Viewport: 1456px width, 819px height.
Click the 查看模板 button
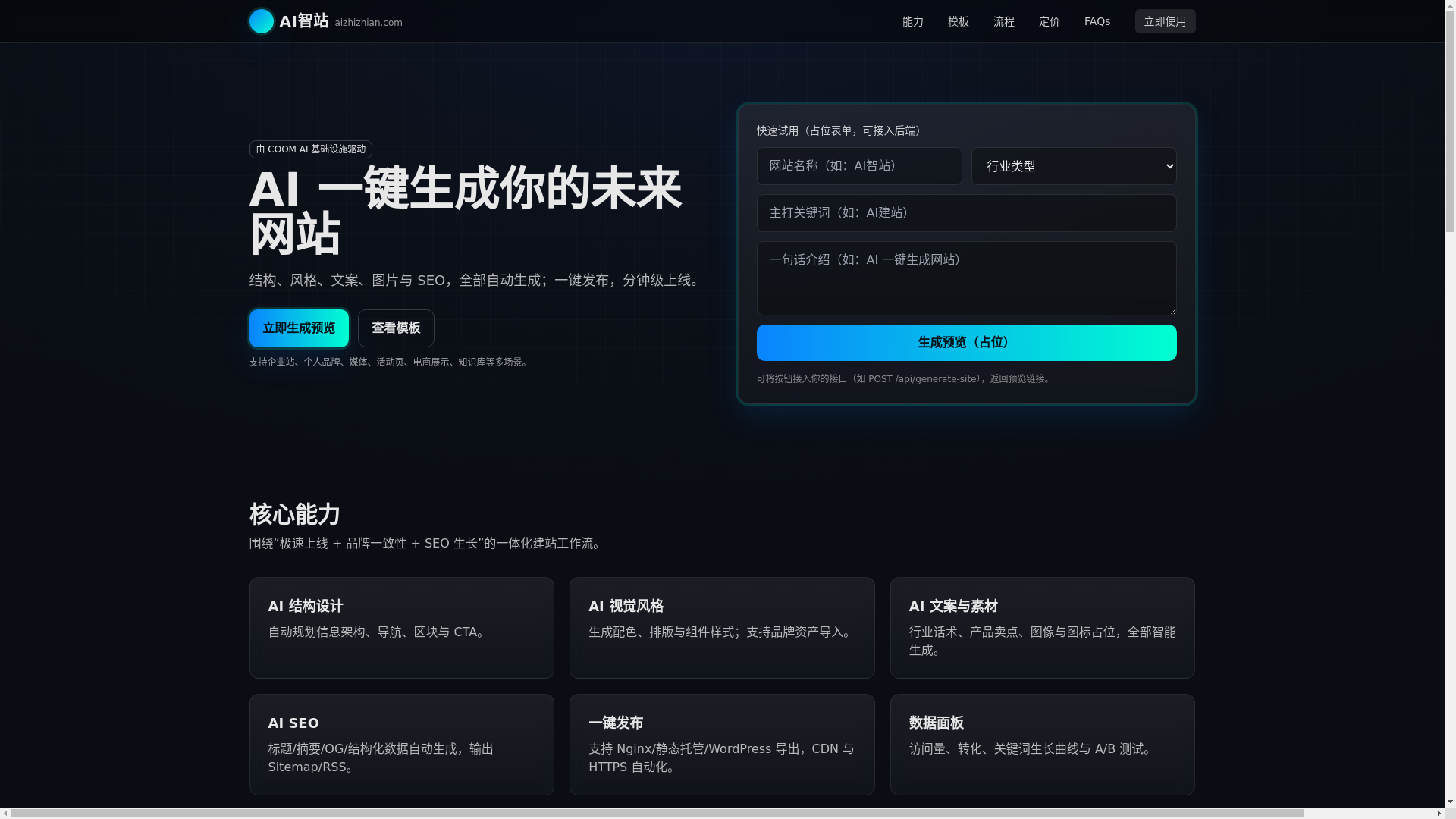pyautogui.click(x=396, y=328)
